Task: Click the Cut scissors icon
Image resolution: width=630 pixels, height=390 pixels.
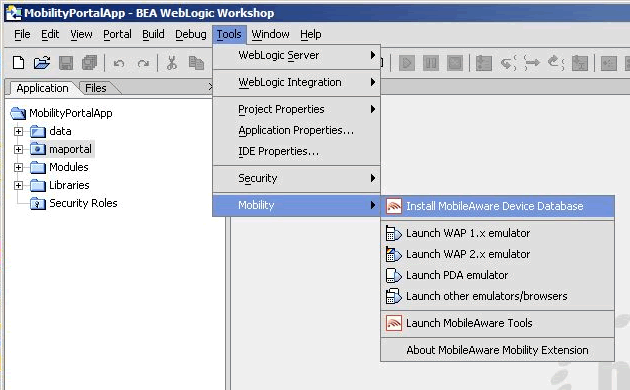Action: point(172,63)
